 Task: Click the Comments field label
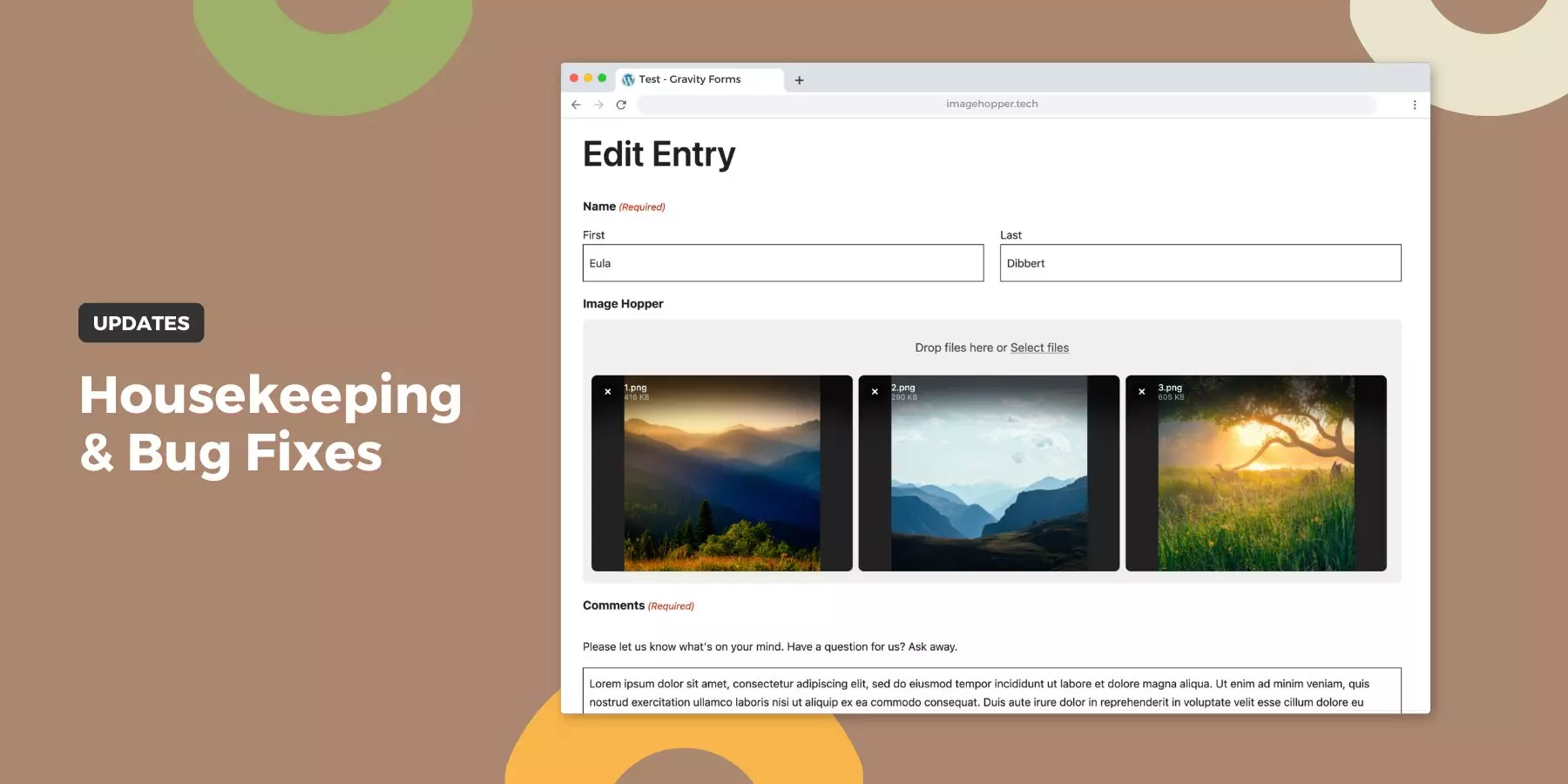pyautogui.click(x=614, y=605)
